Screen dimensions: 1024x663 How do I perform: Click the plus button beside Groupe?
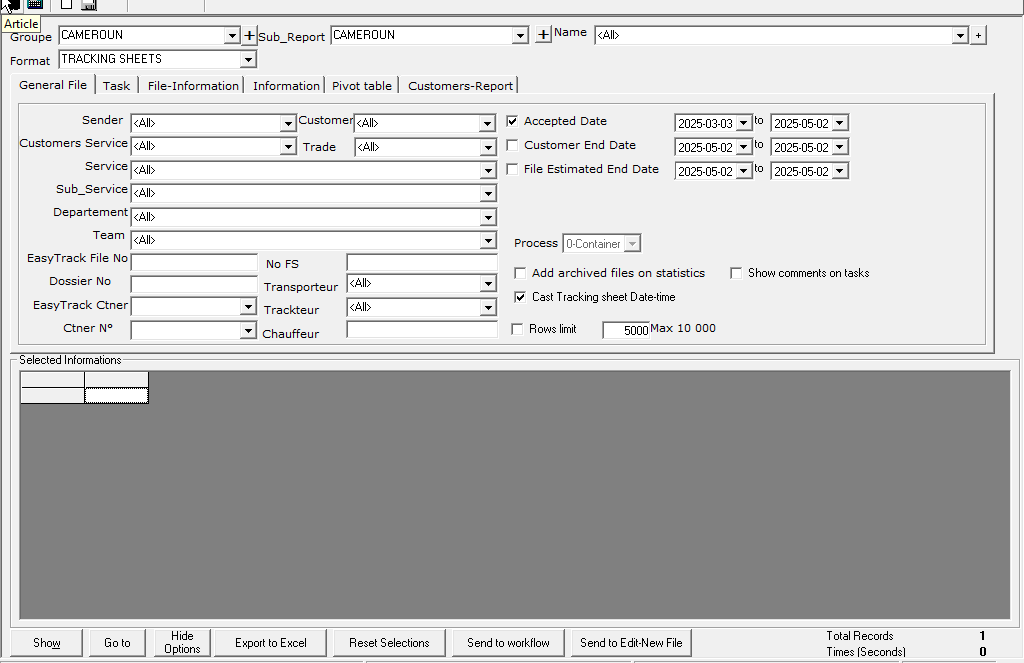coord(249,36)
